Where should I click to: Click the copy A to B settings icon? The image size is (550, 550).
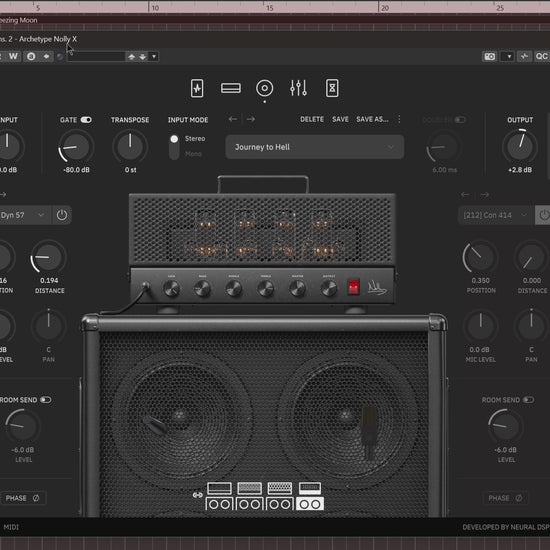(46, 56)
